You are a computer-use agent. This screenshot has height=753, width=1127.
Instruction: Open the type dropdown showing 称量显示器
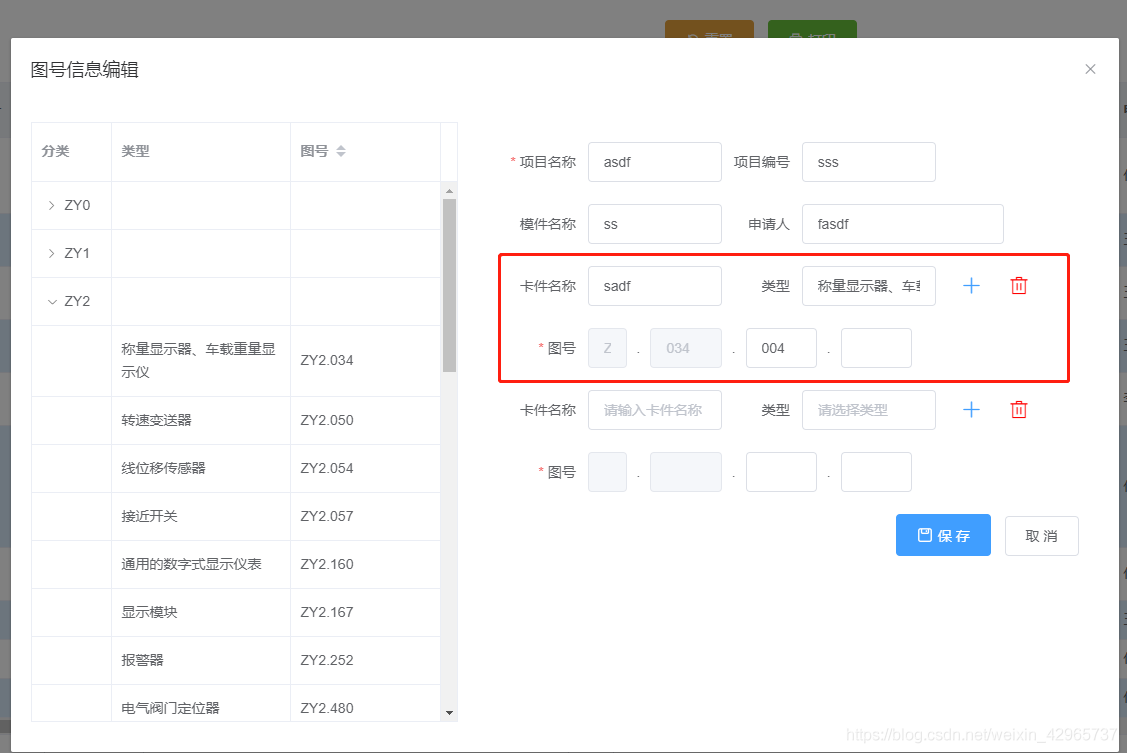[x=868, y=285]
